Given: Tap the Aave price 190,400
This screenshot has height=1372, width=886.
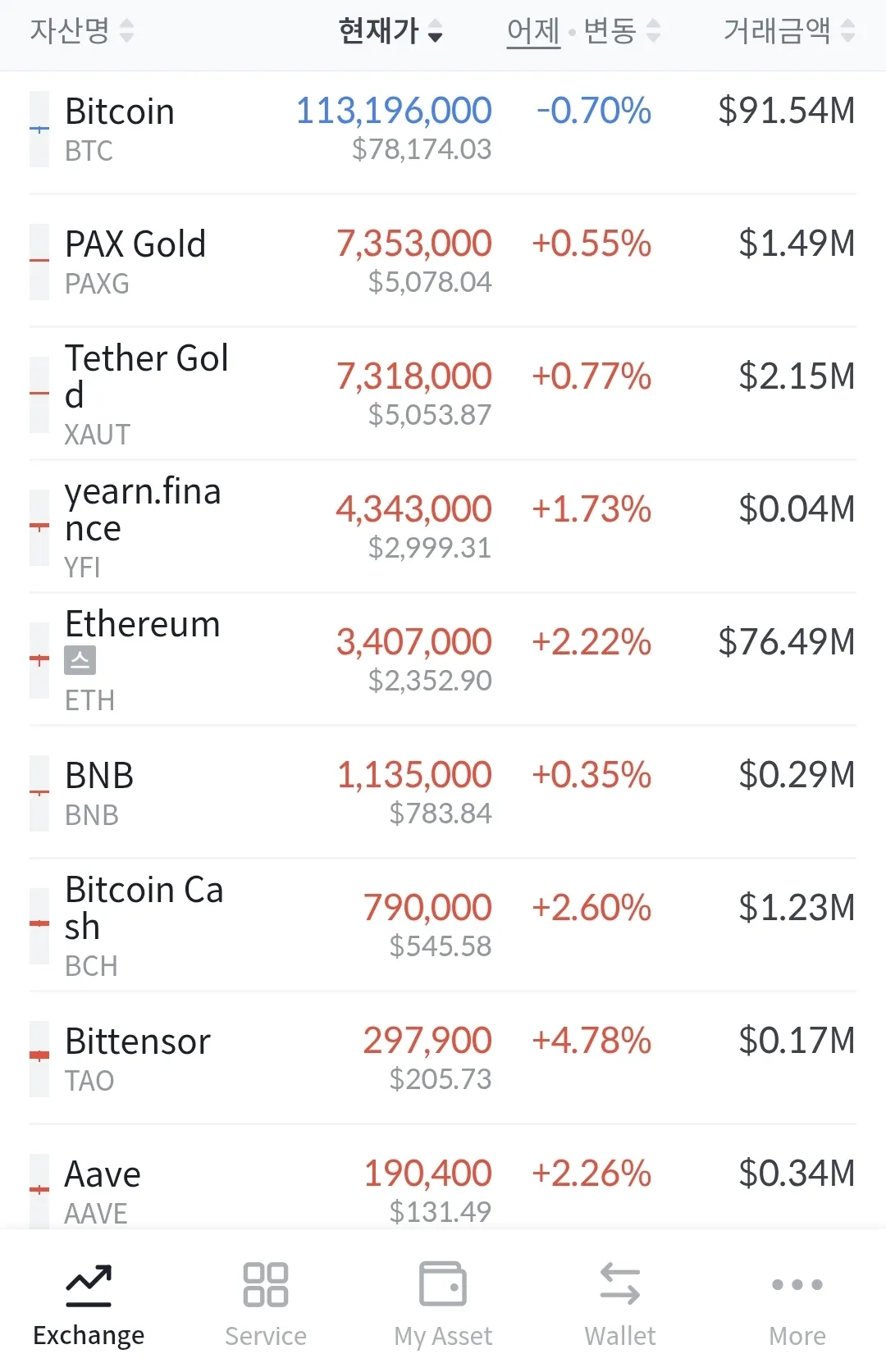Looking at the screenshot, I should tap(427, 1174).
